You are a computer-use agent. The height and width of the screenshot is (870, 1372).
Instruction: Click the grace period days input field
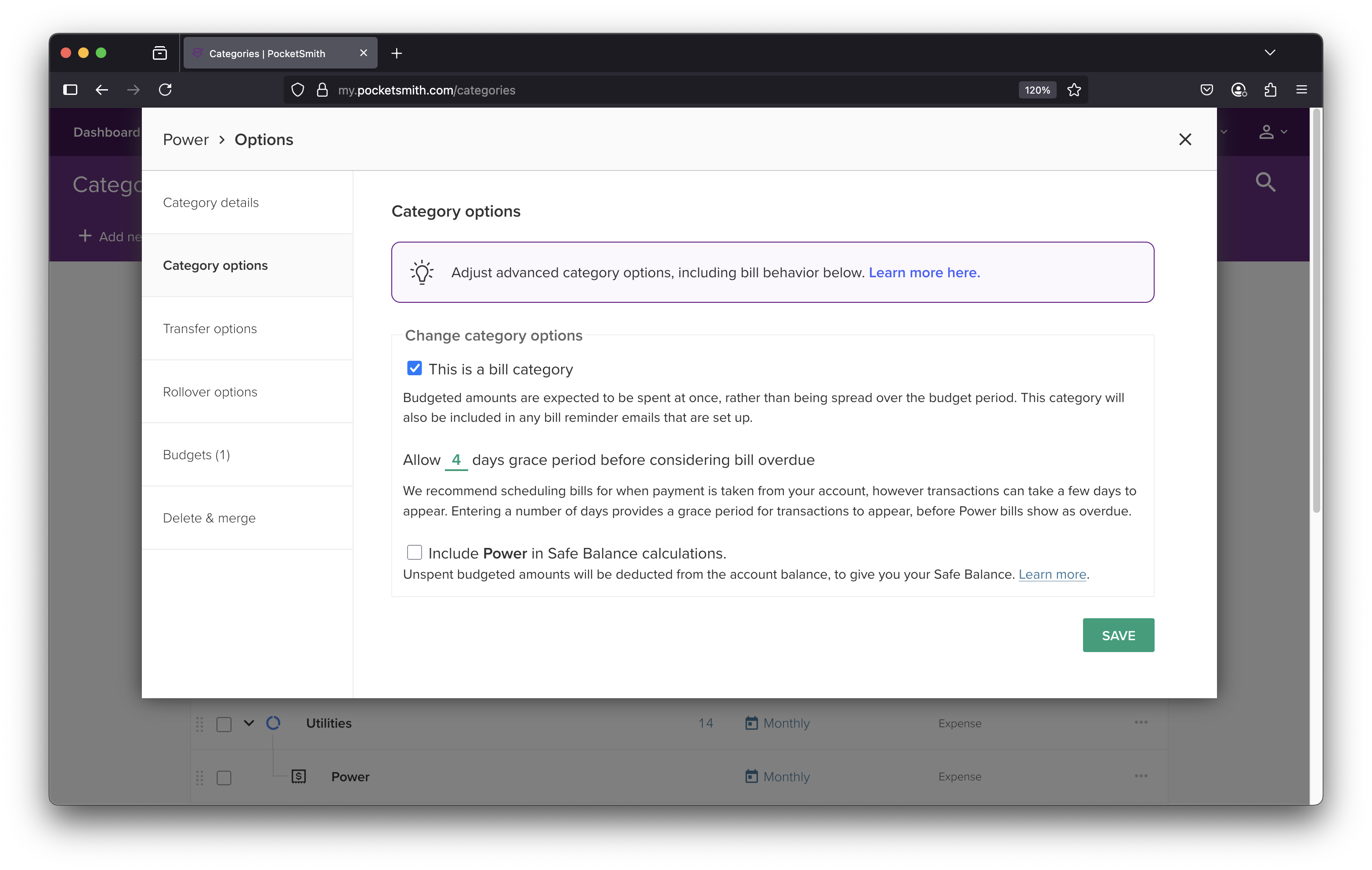coord(456,460)
